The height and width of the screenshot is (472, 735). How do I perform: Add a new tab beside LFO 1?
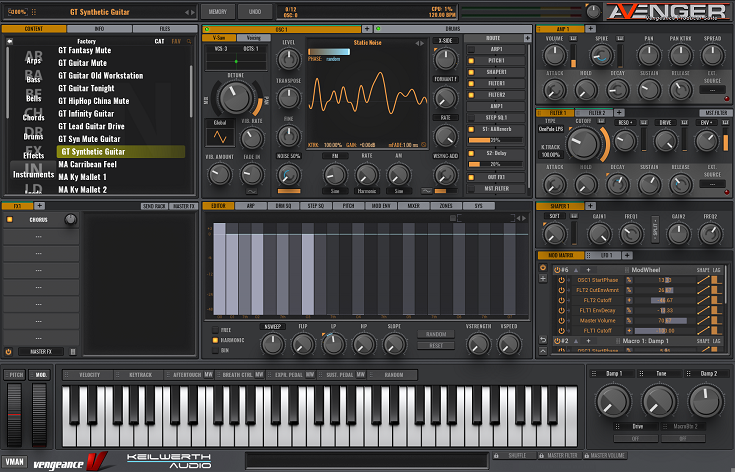(x=627, y=255)
